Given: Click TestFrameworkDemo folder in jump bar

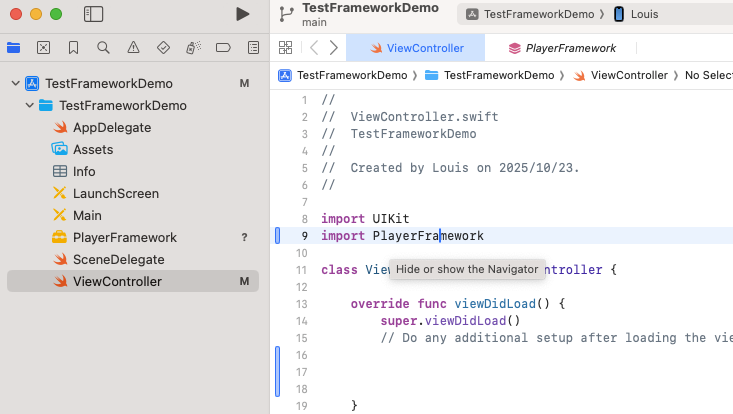Looking at the screenshot, I should (489, 75).
